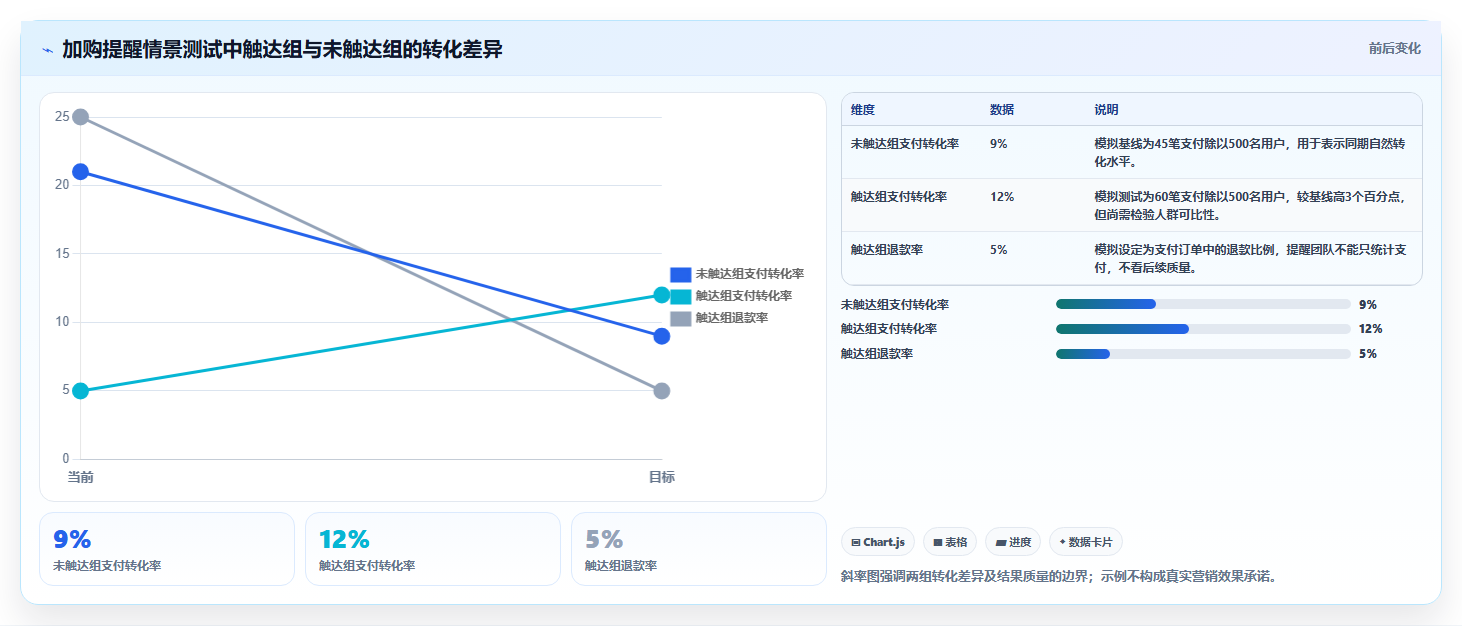
Task: Click description starting 模拟基线为45笔支付
Action: pos(1251,152)
